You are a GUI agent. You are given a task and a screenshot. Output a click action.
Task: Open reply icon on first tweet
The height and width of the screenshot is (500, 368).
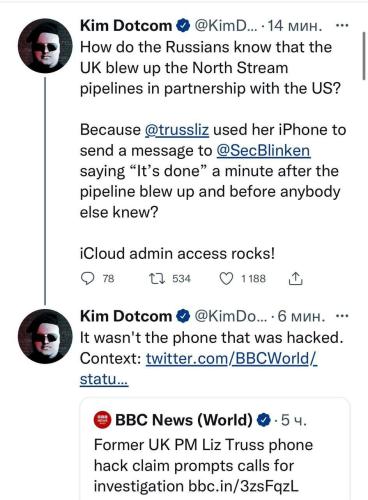[x=88, y=278]
